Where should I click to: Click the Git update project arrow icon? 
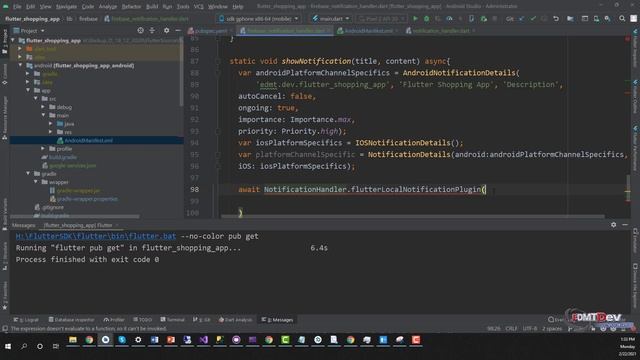[x=522, y=19]
